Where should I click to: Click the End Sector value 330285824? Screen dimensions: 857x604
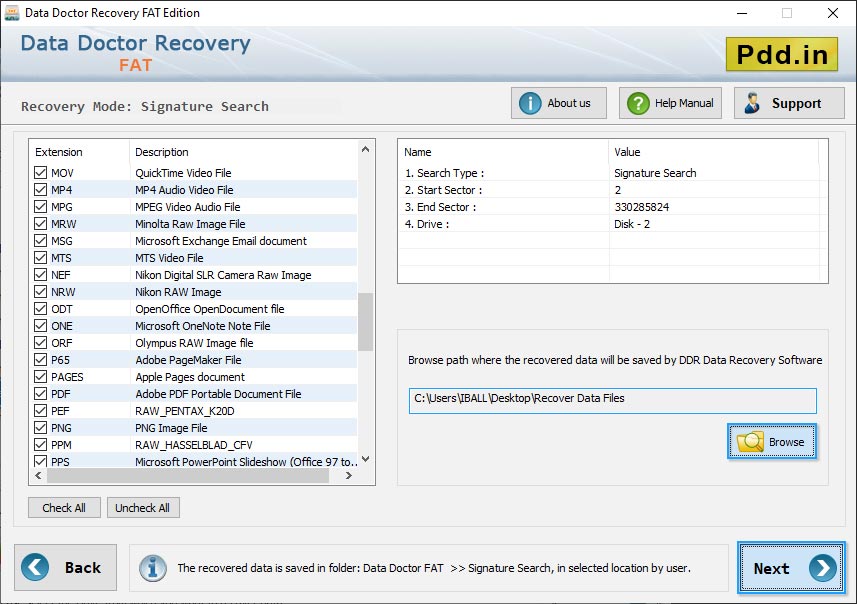pyautogui.click(x=642, y=207)
